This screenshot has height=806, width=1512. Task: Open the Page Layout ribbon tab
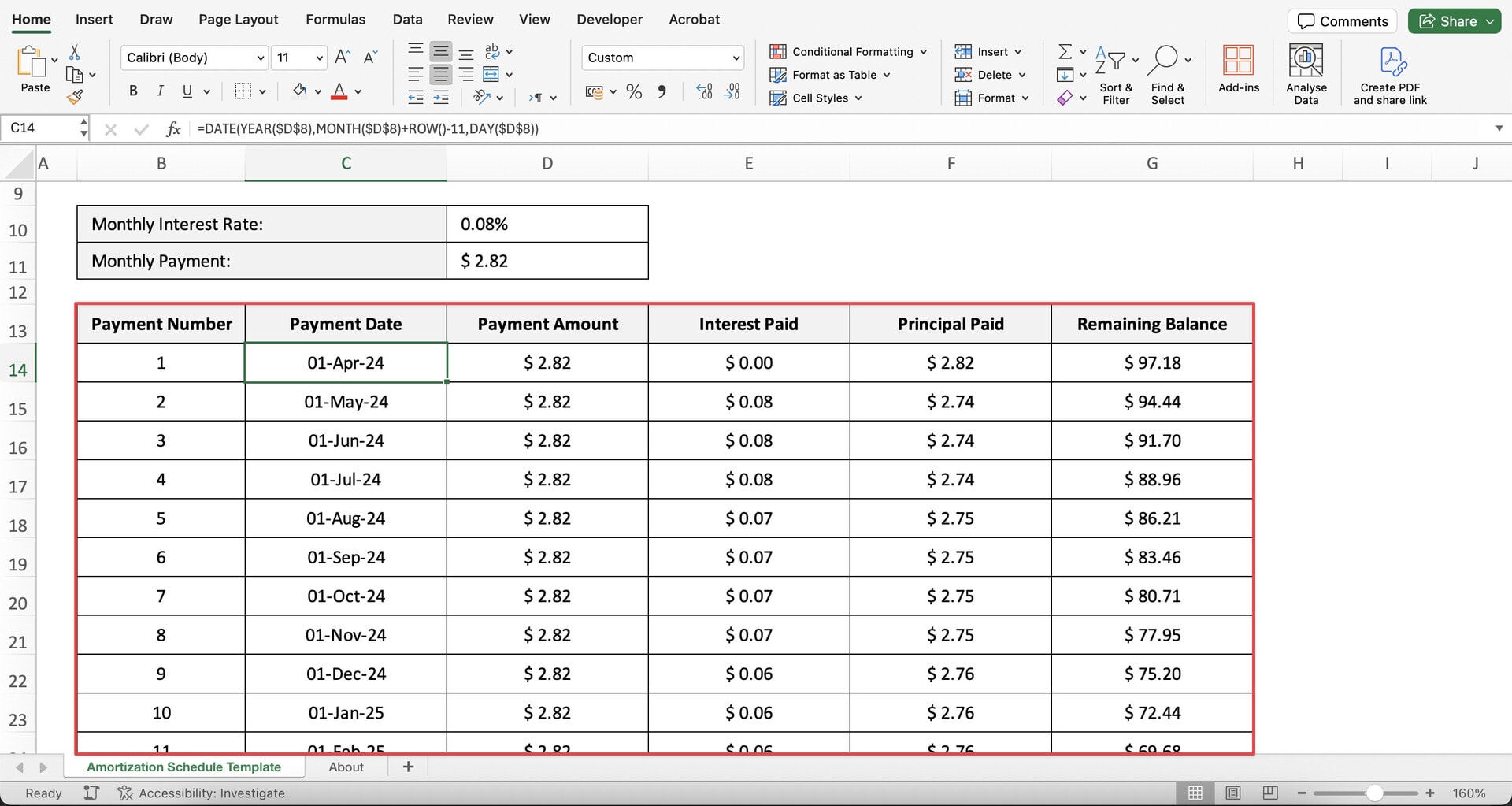(239, 20)
